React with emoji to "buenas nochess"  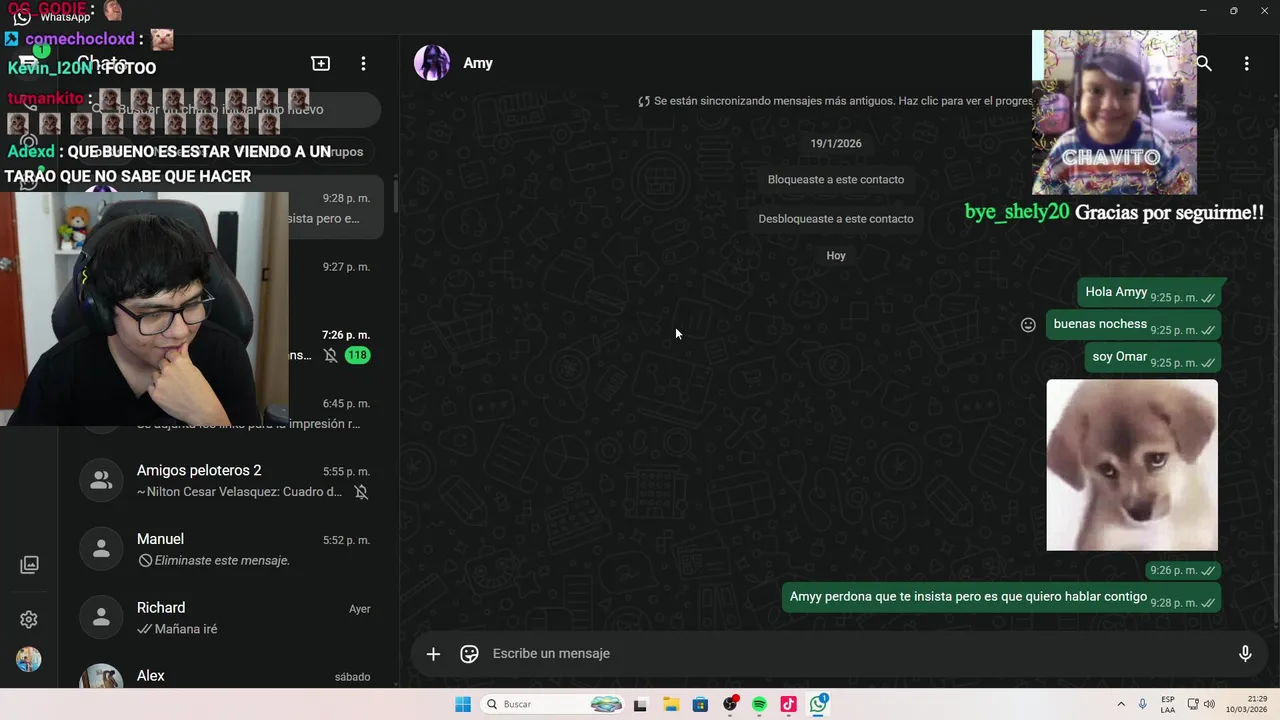pos(1028,325)
